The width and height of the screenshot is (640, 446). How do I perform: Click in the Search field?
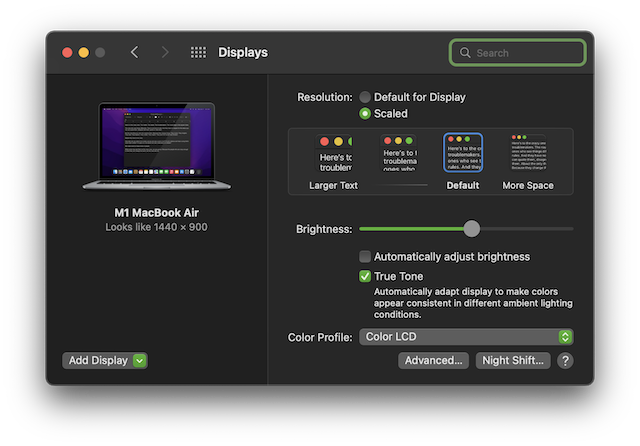pyautogui.click(x=518, y=53)
